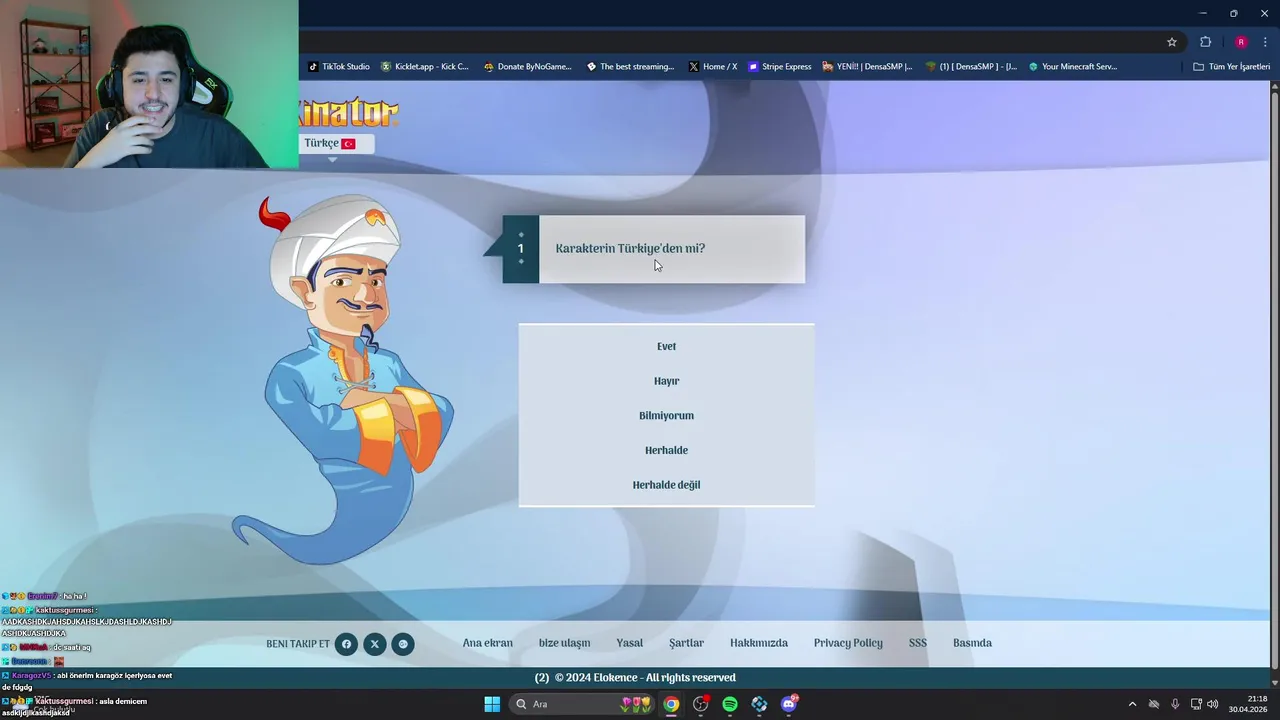Open Discord from the taskbar
This screenshot has height=720, width=1280.
click(x=789, y=704)
